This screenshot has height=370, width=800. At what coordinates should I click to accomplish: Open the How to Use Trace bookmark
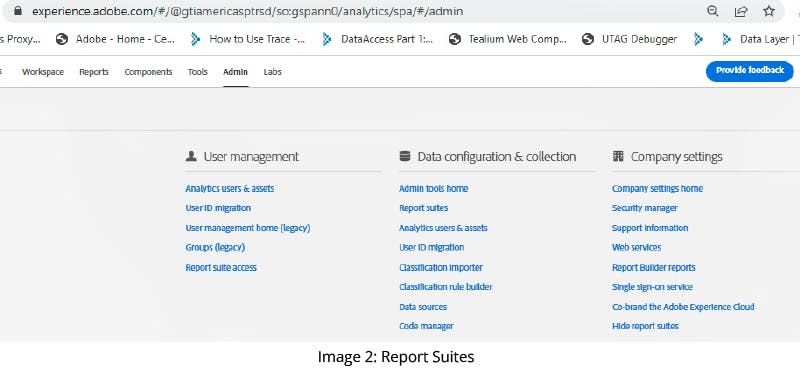coord(247,39)
